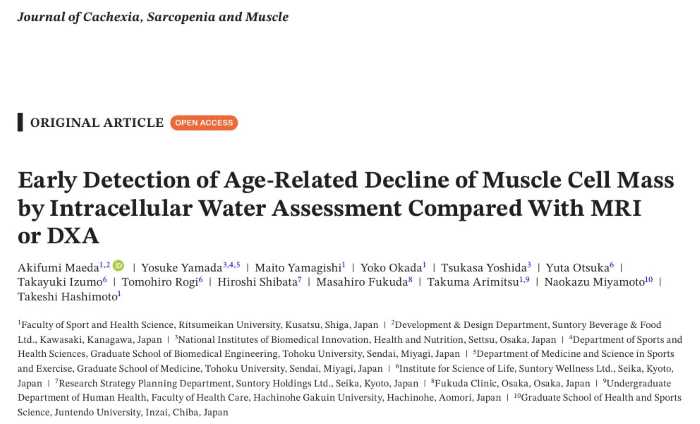Click the ORIGINAL ARTICLE section label
The width and height of the screenshot is (700, 424).
pos(97,123)
